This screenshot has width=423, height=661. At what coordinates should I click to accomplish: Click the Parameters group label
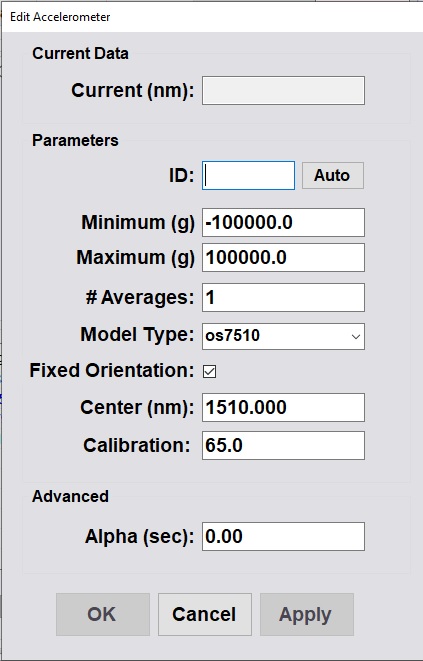(75, 140)
